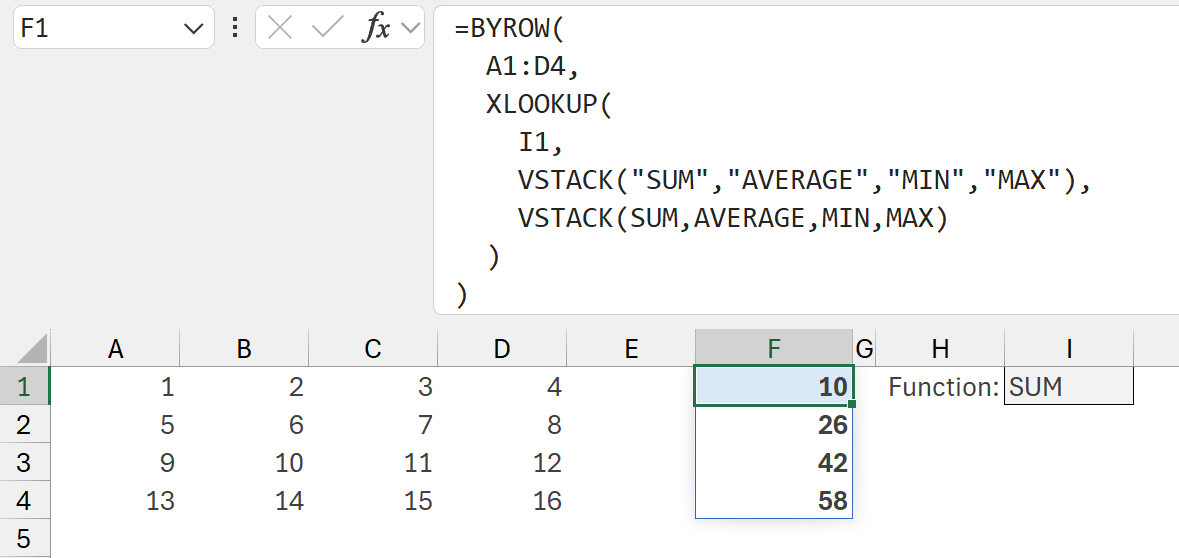Click the Enter checkmark icon in formula bar
This screenshot has width=1179, height=558.
[x=327, y=29]
